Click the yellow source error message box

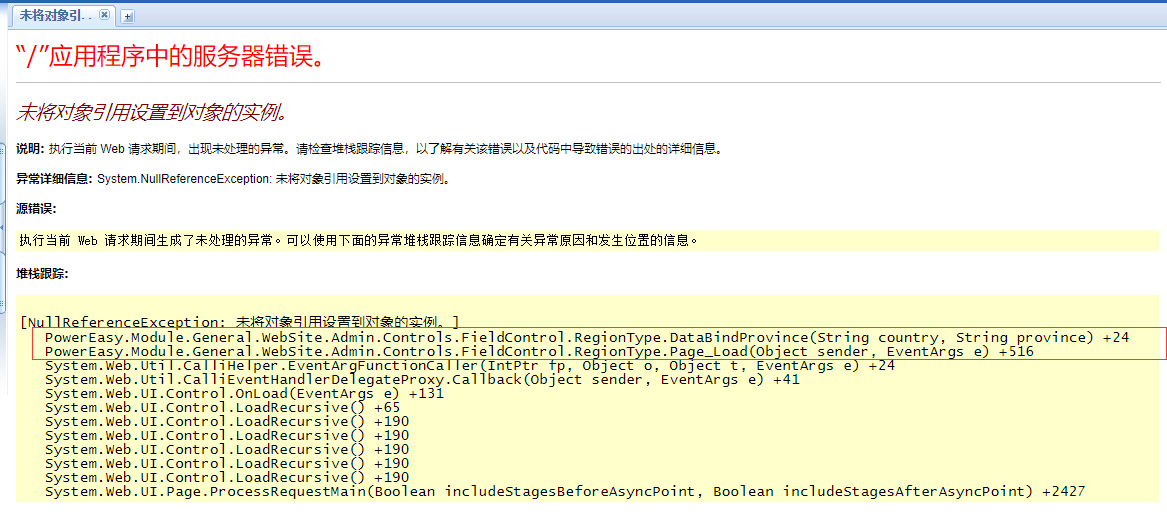[x=586, y=240]
